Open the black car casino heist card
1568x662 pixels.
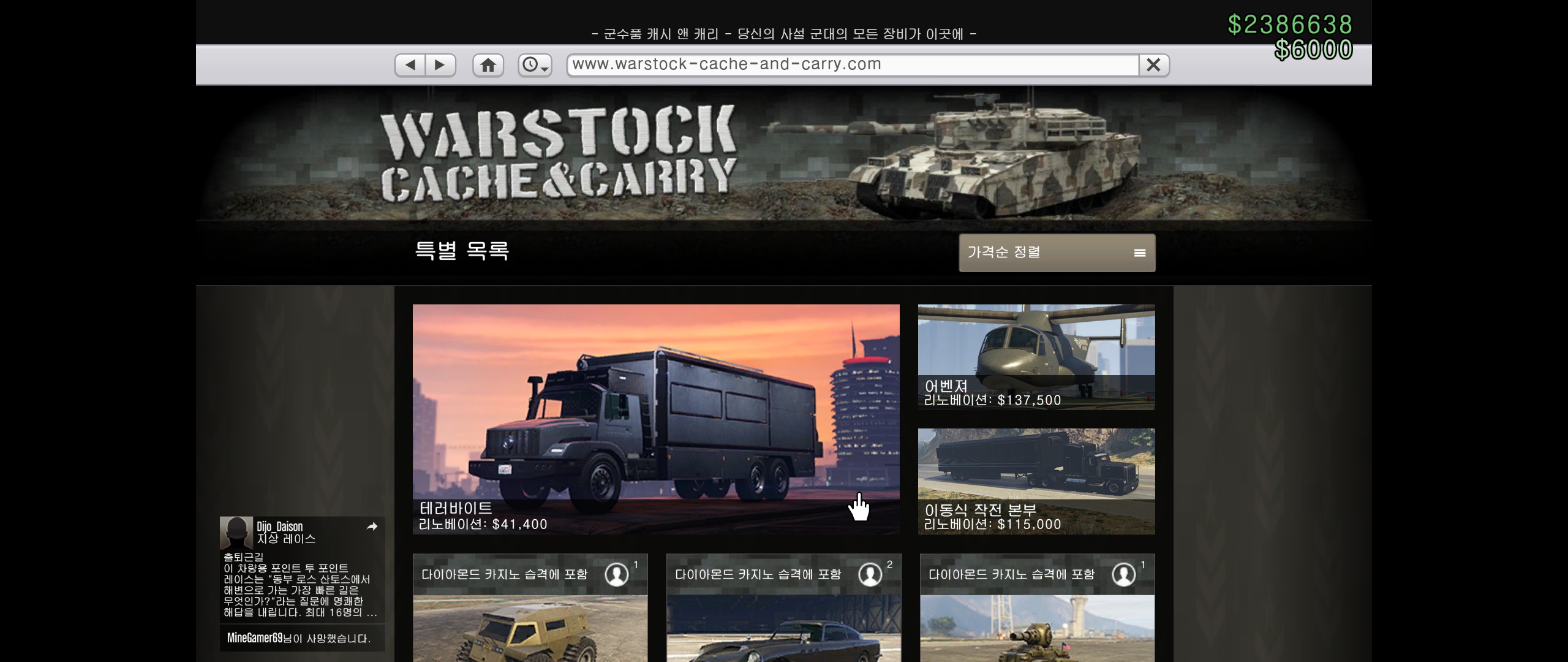click(x=783, y=608)
